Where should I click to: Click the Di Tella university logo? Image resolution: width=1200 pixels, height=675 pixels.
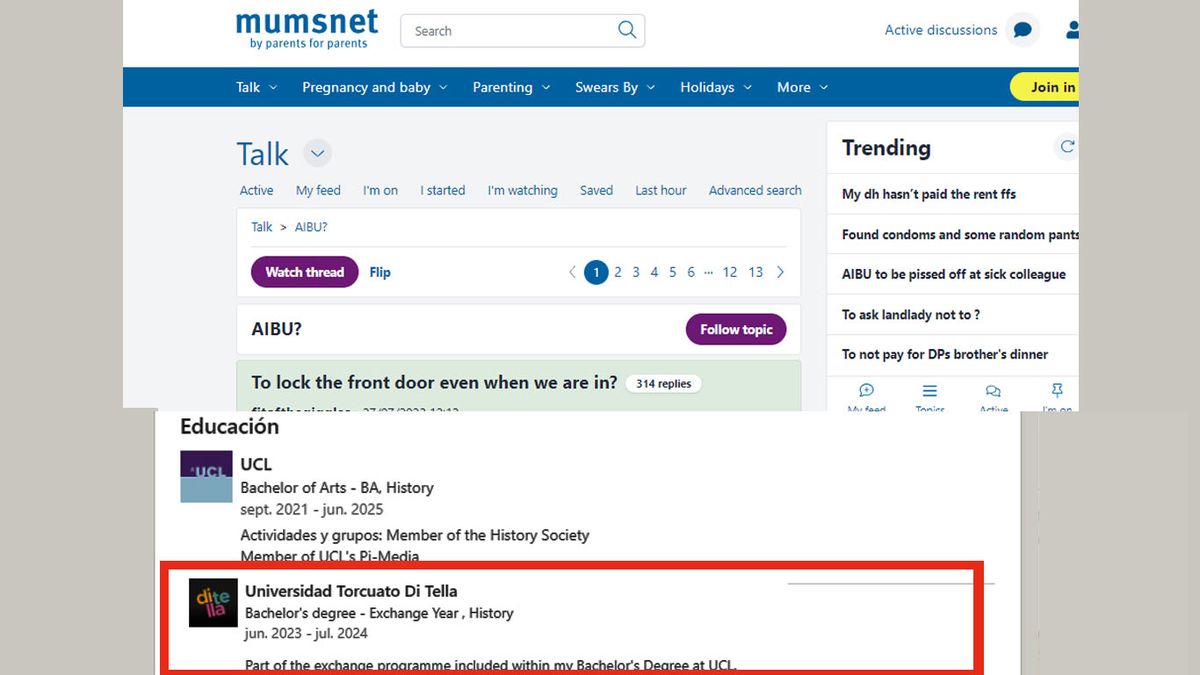213,603
